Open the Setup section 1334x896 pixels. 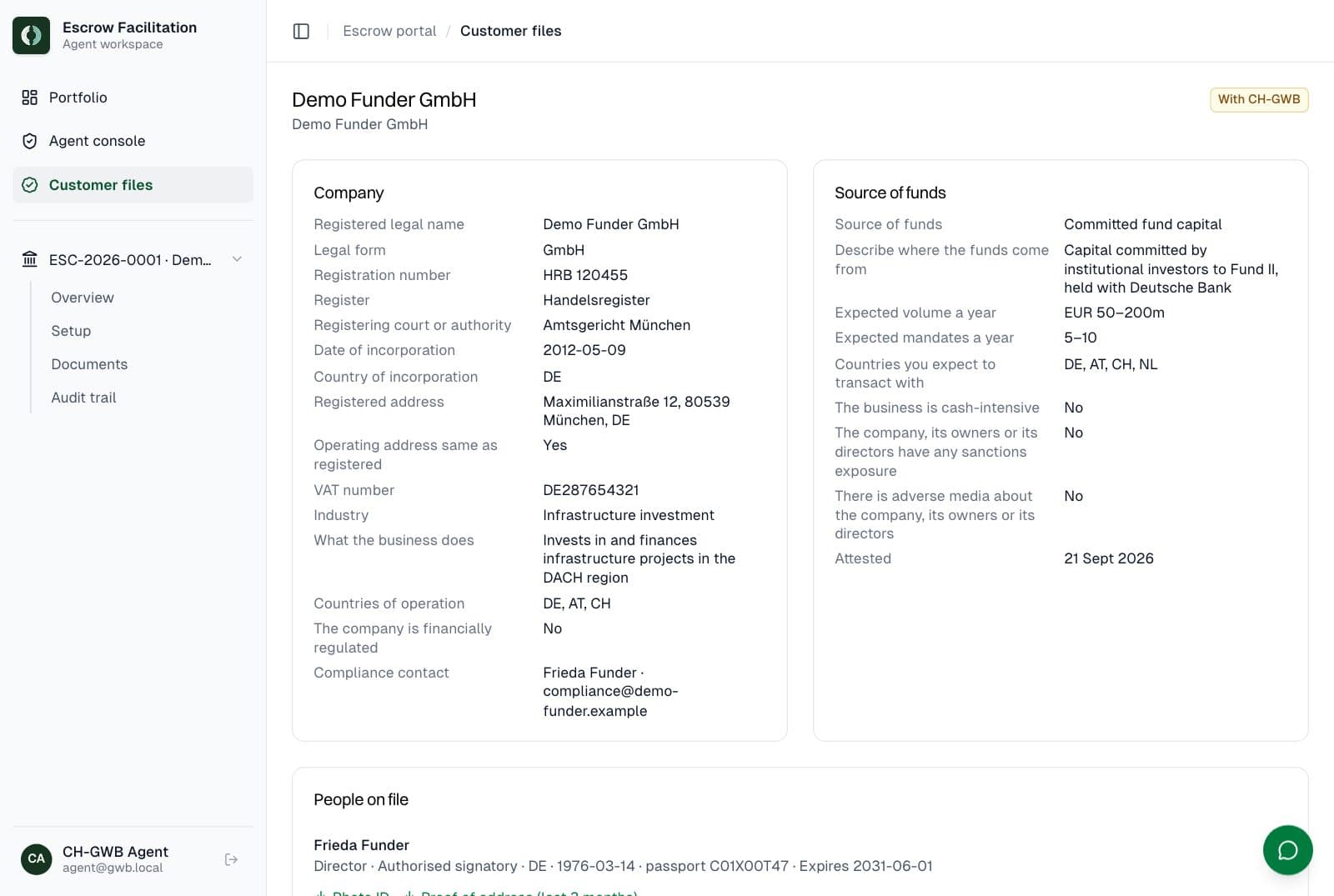tap(71, 331)
